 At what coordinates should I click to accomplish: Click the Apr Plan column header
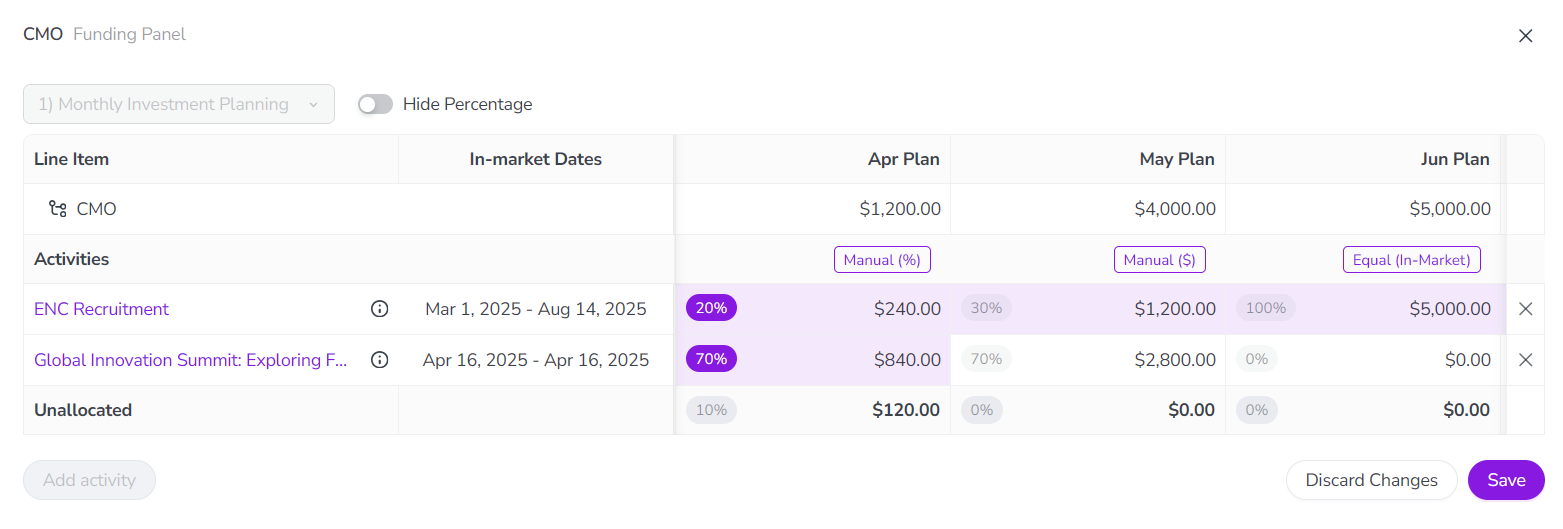coord(903,159)
